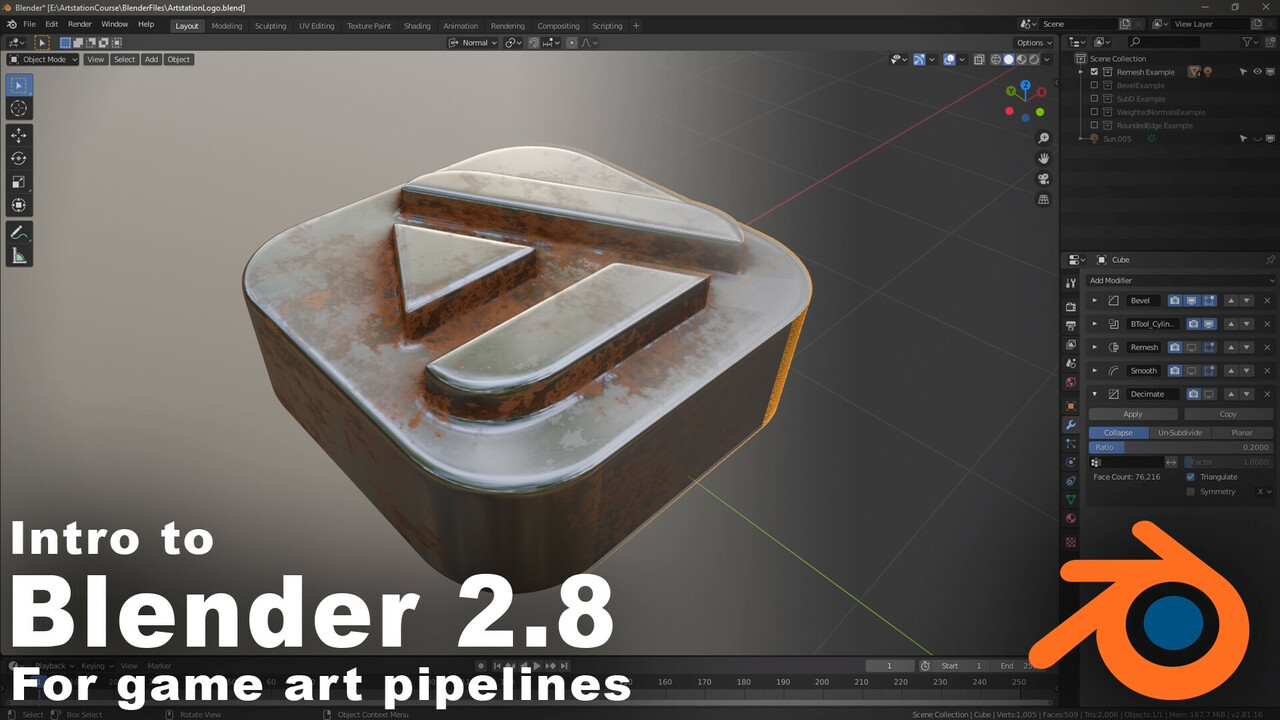Open the Output properties tab
Image resolution: width=1280 pixels, height=720 pixels.
coord(1071,325)
